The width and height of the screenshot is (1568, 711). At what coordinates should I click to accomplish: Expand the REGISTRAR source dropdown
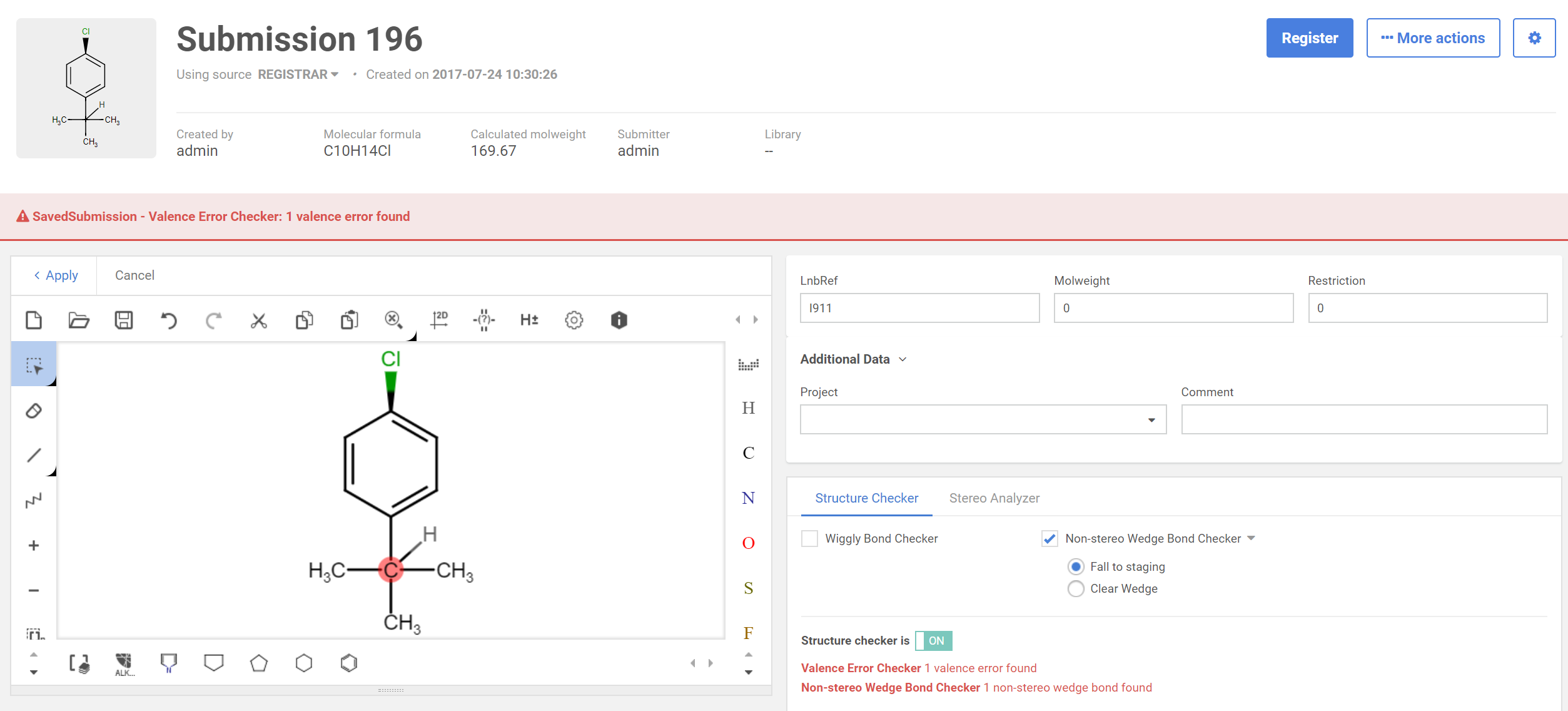[x=298, y=74]
